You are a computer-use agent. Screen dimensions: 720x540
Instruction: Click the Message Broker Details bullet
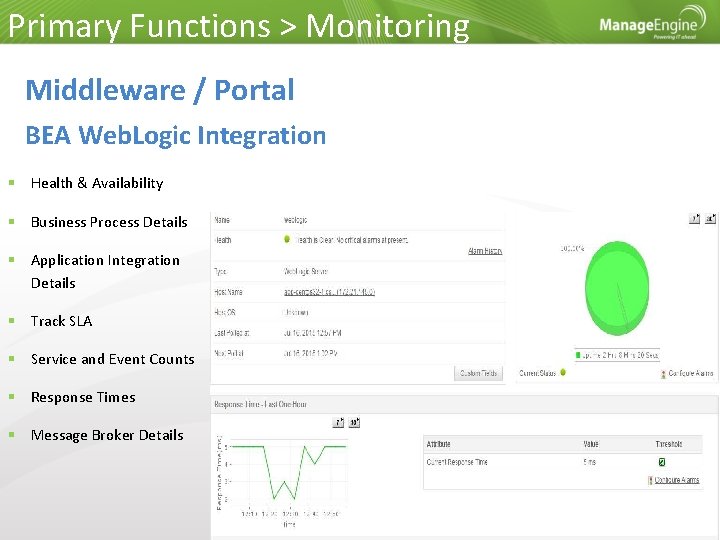107,435
